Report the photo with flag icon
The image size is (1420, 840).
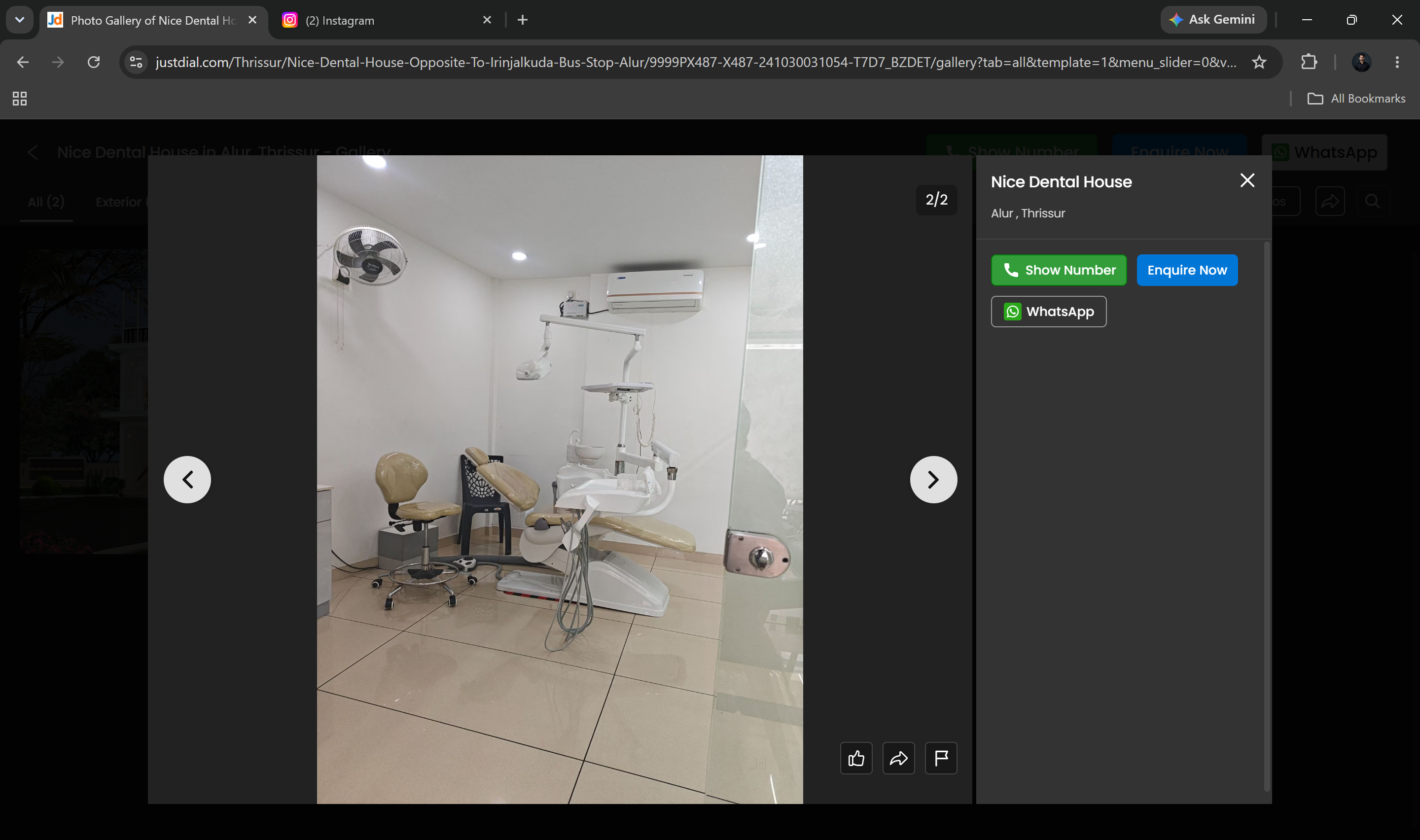941,758
